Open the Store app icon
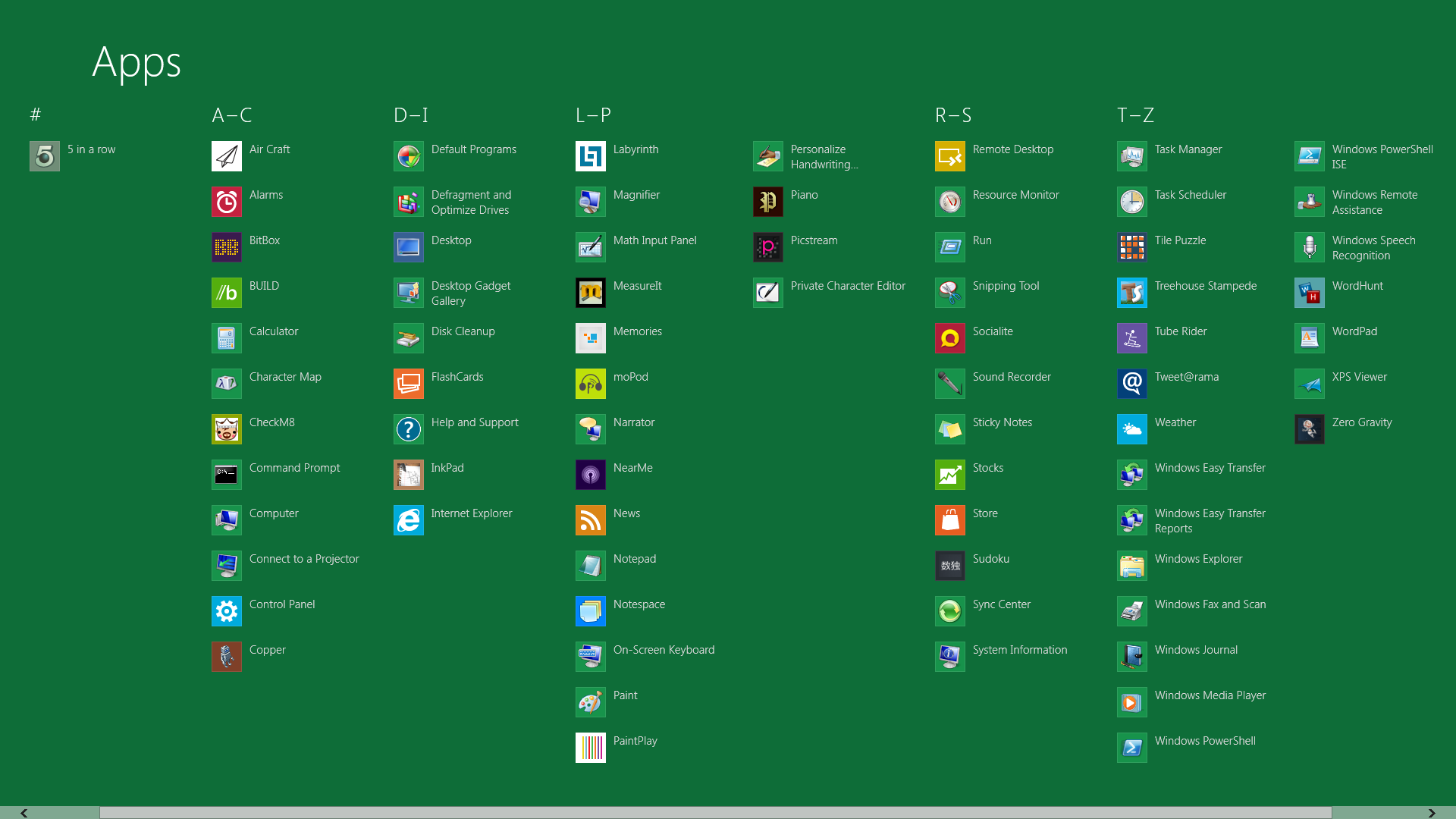Viewport: 1456px width, 819px height. [949, 520]
